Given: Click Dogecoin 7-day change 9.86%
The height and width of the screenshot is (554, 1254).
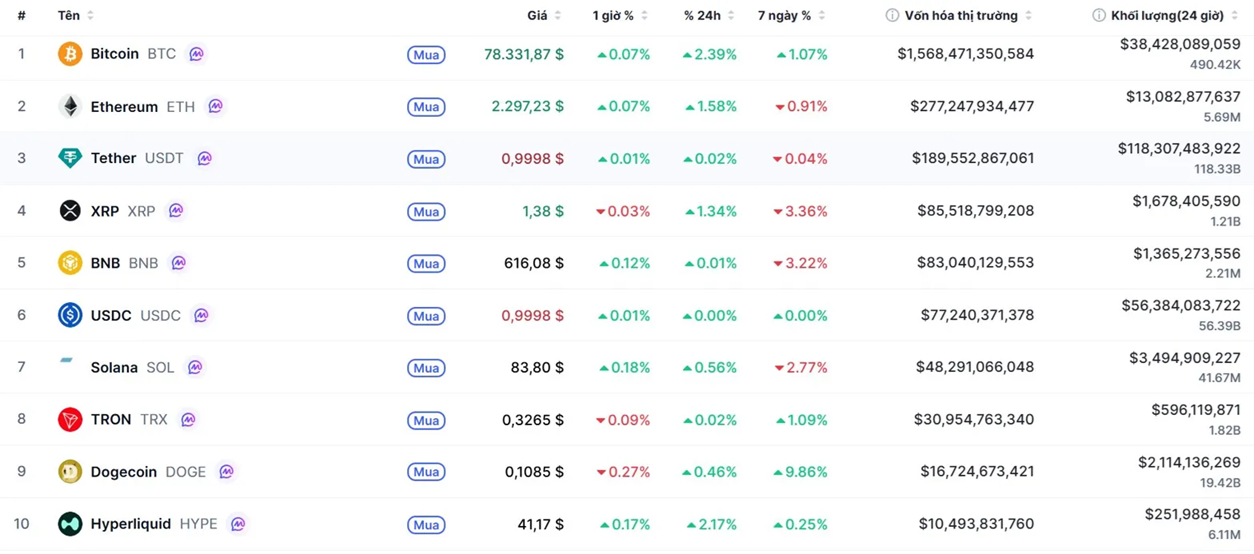Looking at the screenshot, I should click(x=800, y=472).
